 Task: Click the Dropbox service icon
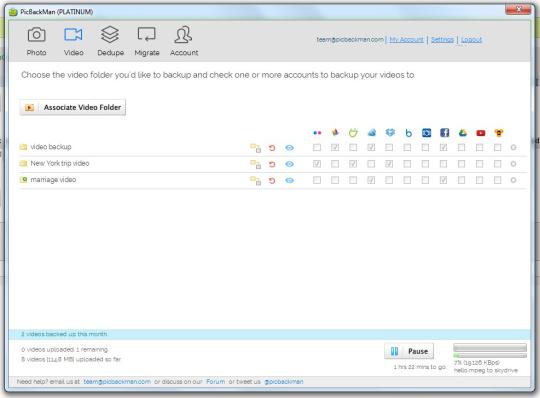pos(390,133)
